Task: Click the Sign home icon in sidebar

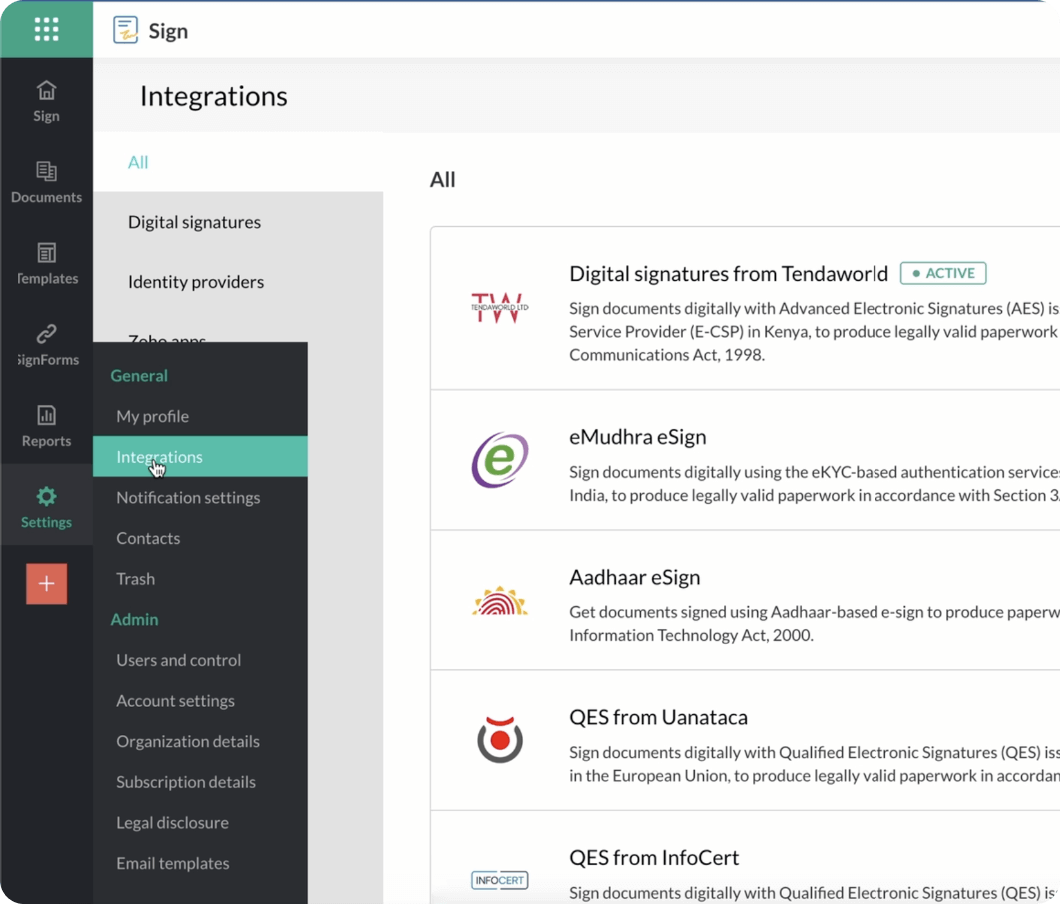Action: click(46, 91)
